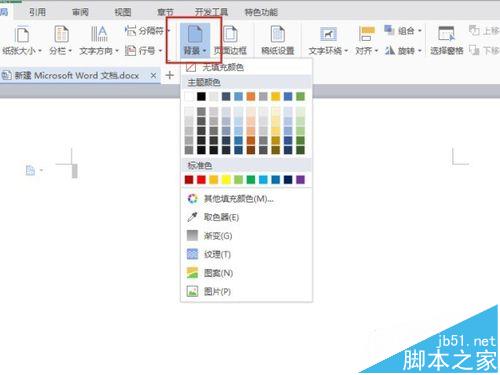
Task: Open the 选择窗格 selection pane
Action: coord(446,34)
